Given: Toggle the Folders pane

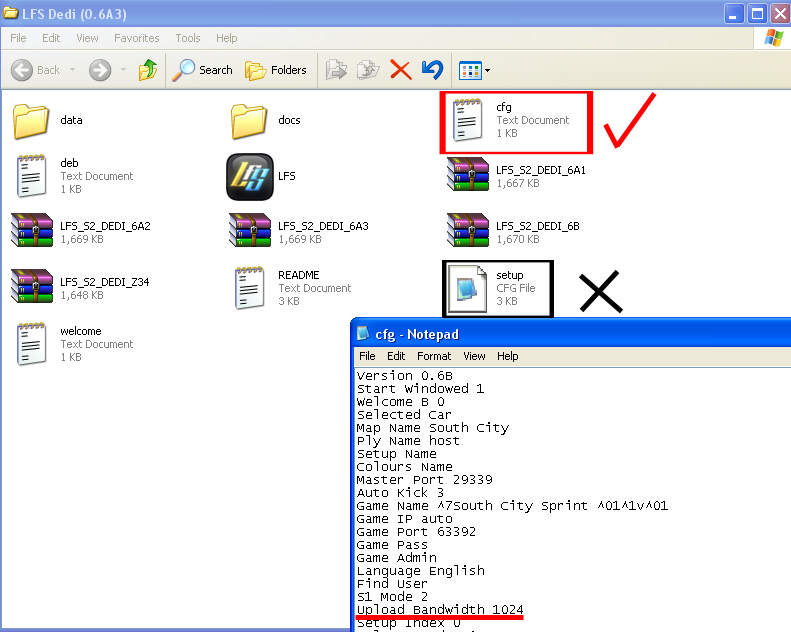Looking at the screenshot, I should (x=276, y=70).
